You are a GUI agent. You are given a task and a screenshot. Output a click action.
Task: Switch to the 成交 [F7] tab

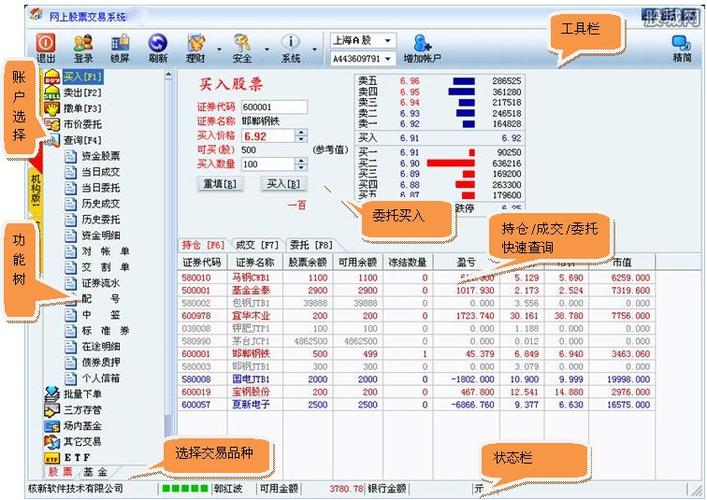coord(257,245)
